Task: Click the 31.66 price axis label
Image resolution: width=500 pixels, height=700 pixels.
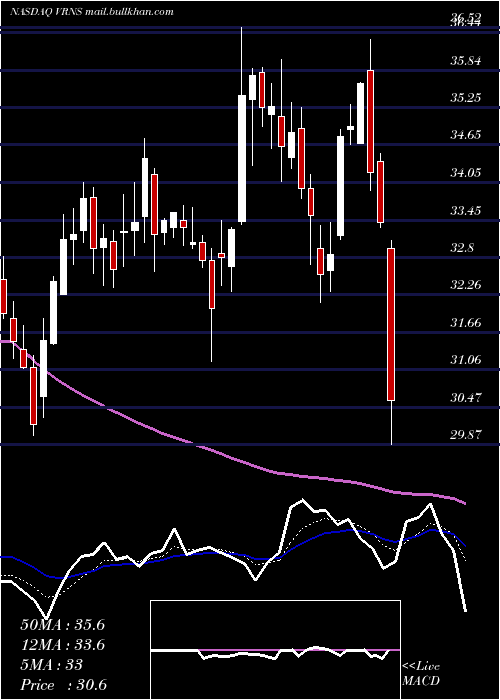Action: (466, 323)
